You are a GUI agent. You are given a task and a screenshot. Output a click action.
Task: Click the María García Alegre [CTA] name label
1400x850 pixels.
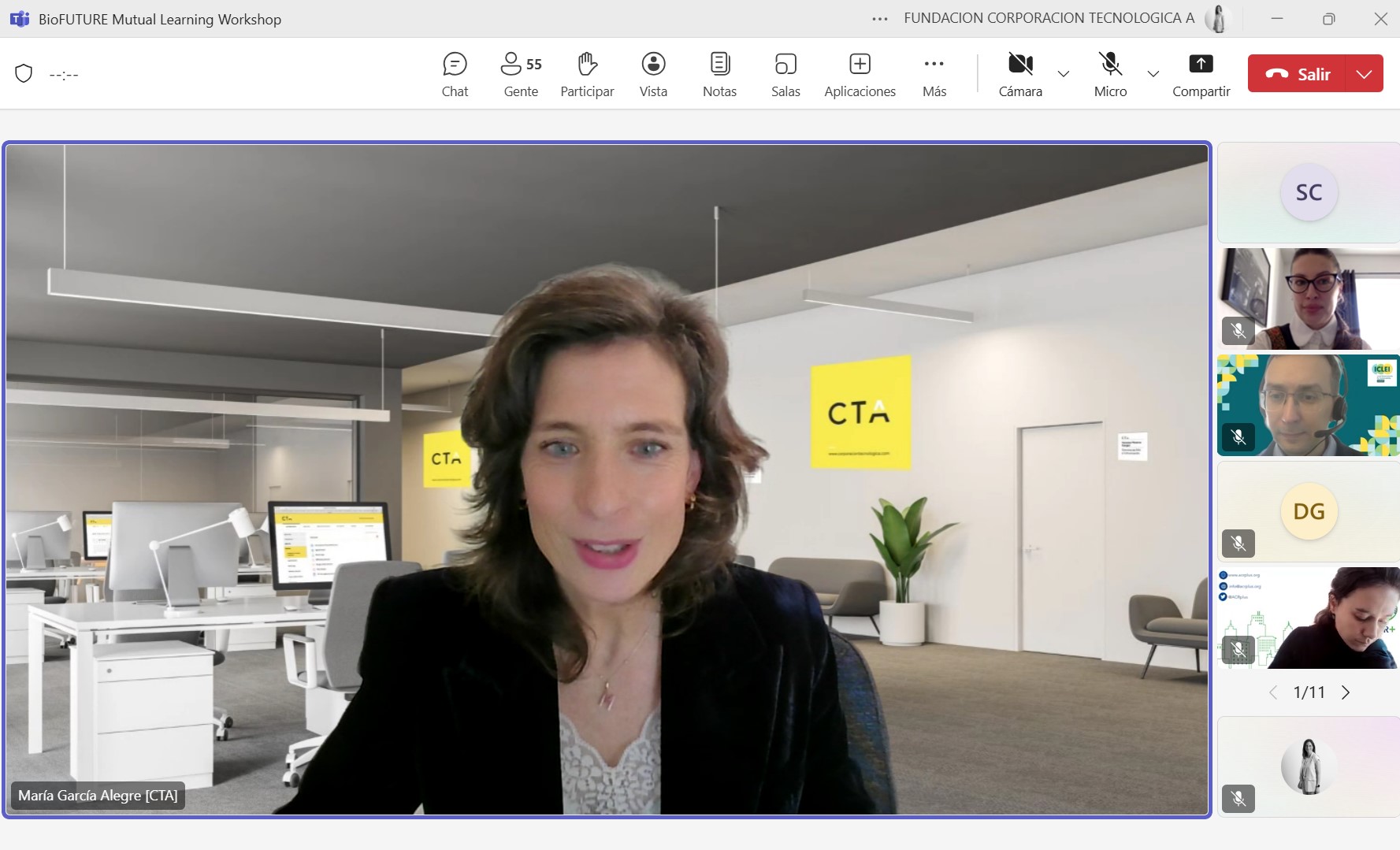pos(98,796)
